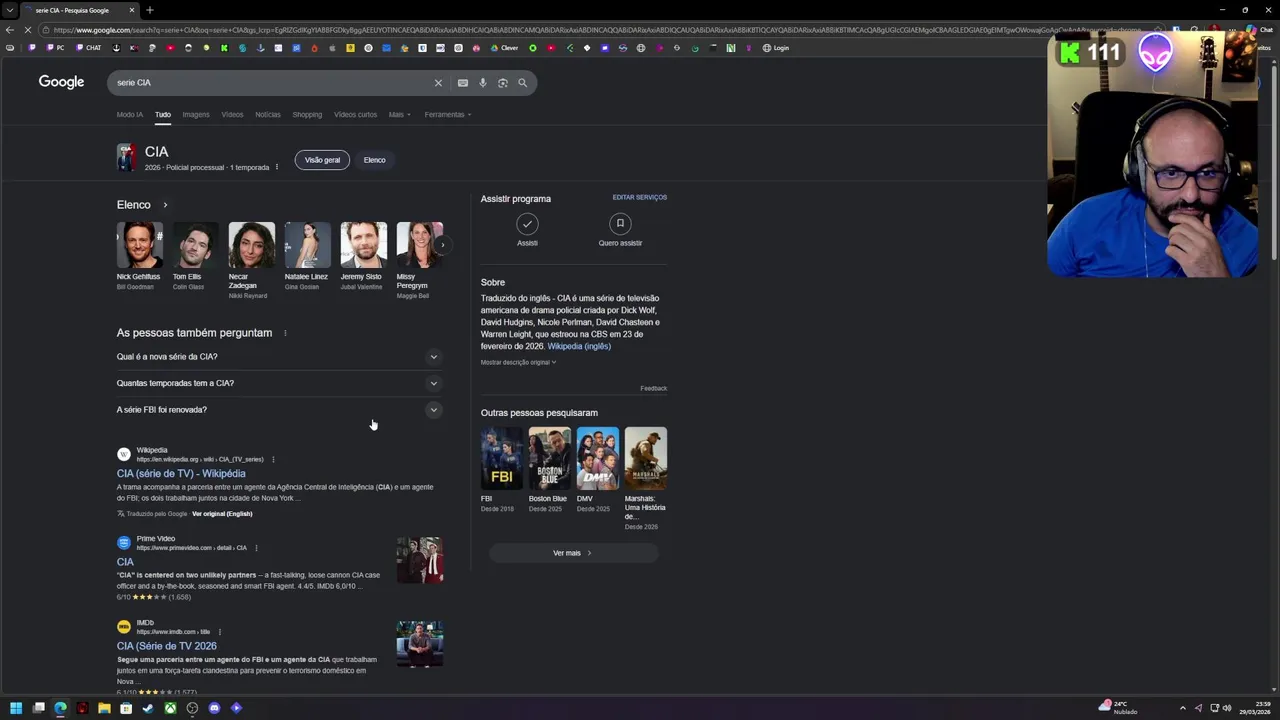Open 'CIA (série de TV) - Wikipédia' result
1280x720 pixels.
point(181,474)
